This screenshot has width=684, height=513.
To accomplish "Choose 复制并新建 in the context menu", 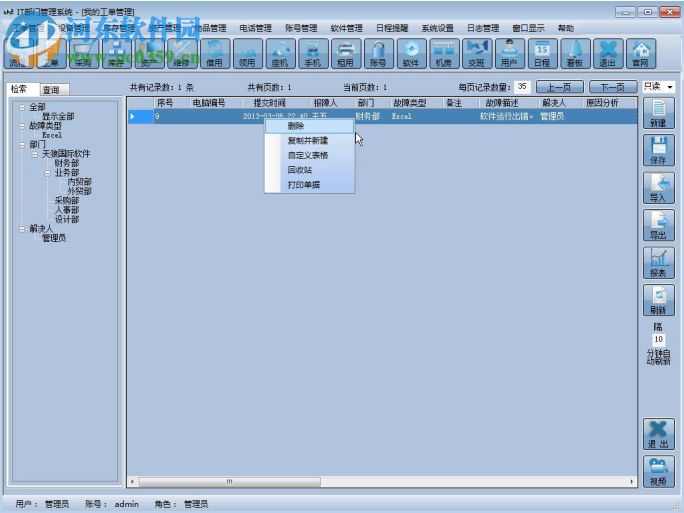I will [x=310, y=140].
